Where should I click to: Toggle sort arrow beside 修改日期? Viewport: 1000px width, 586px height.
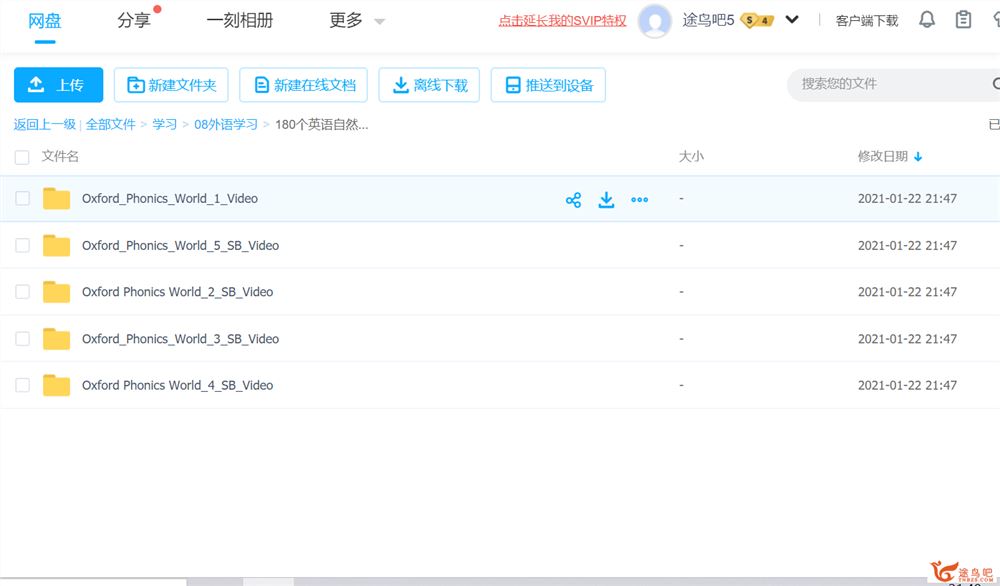coord(918,157)
